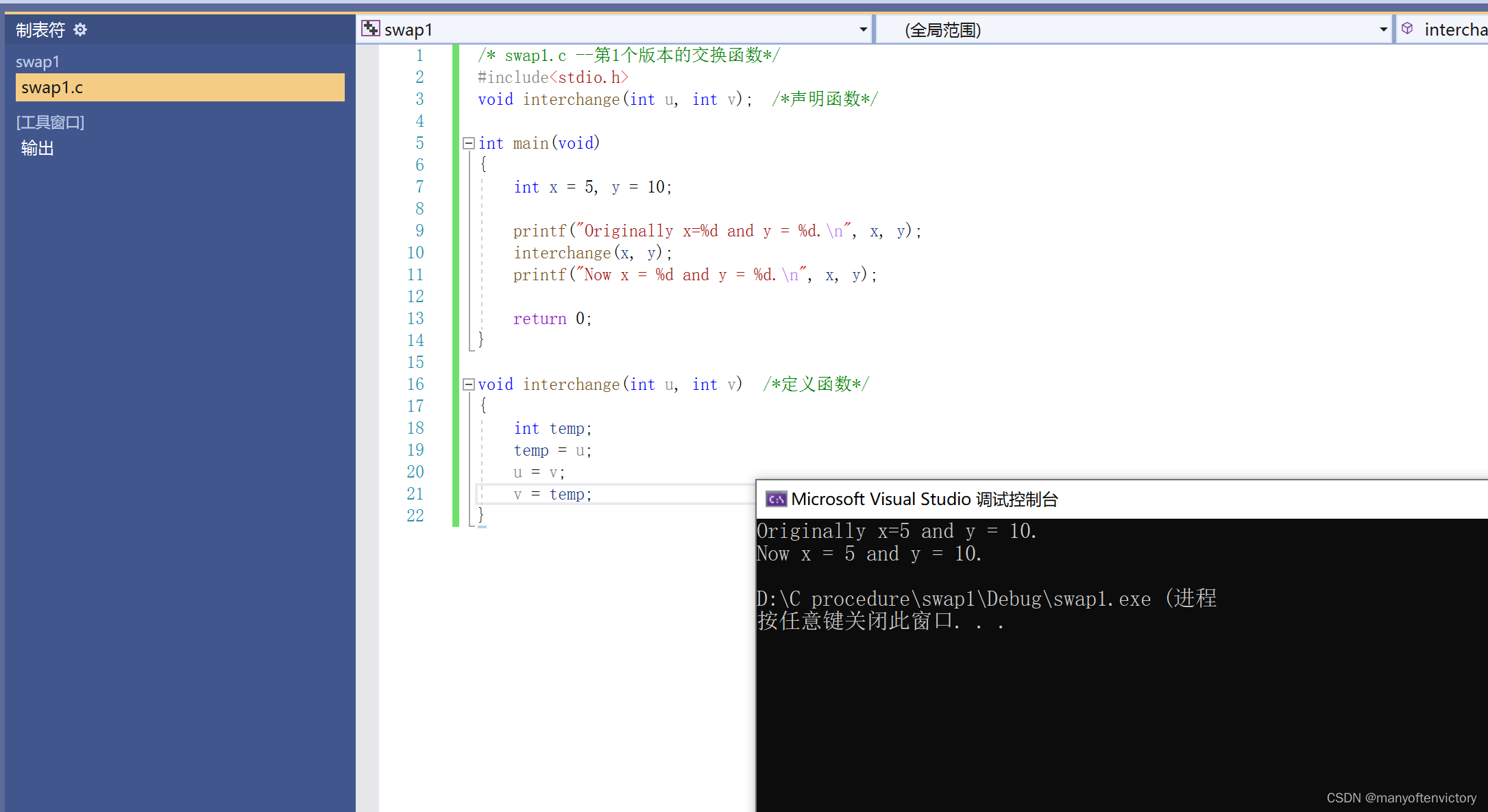The width and height of the screenshot is (1488, 812).
Task: Click the 'int temp;' declaration line
Action: [x=552, y=428]
